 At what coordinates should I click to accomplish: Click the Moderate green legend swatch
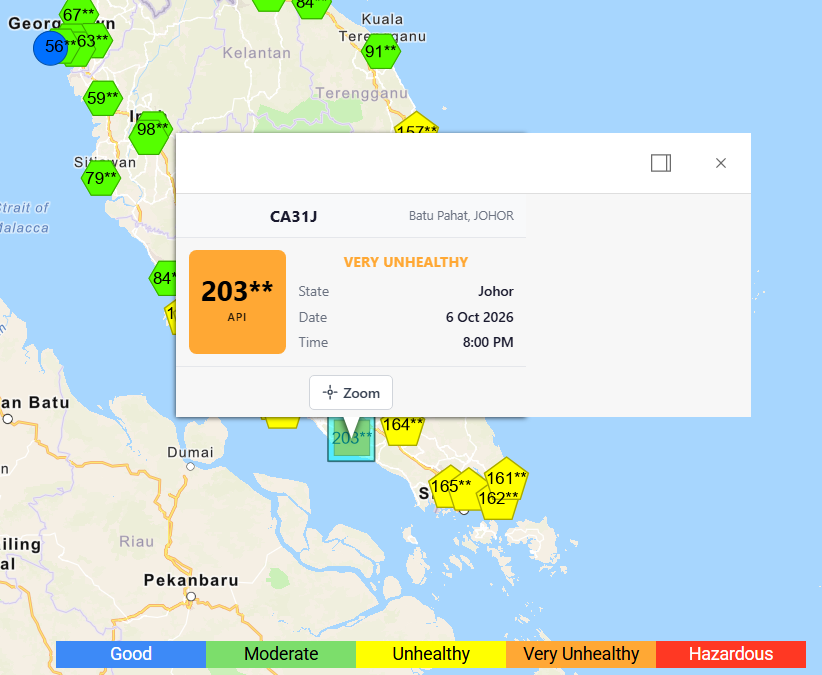click(x=281, y=654)
